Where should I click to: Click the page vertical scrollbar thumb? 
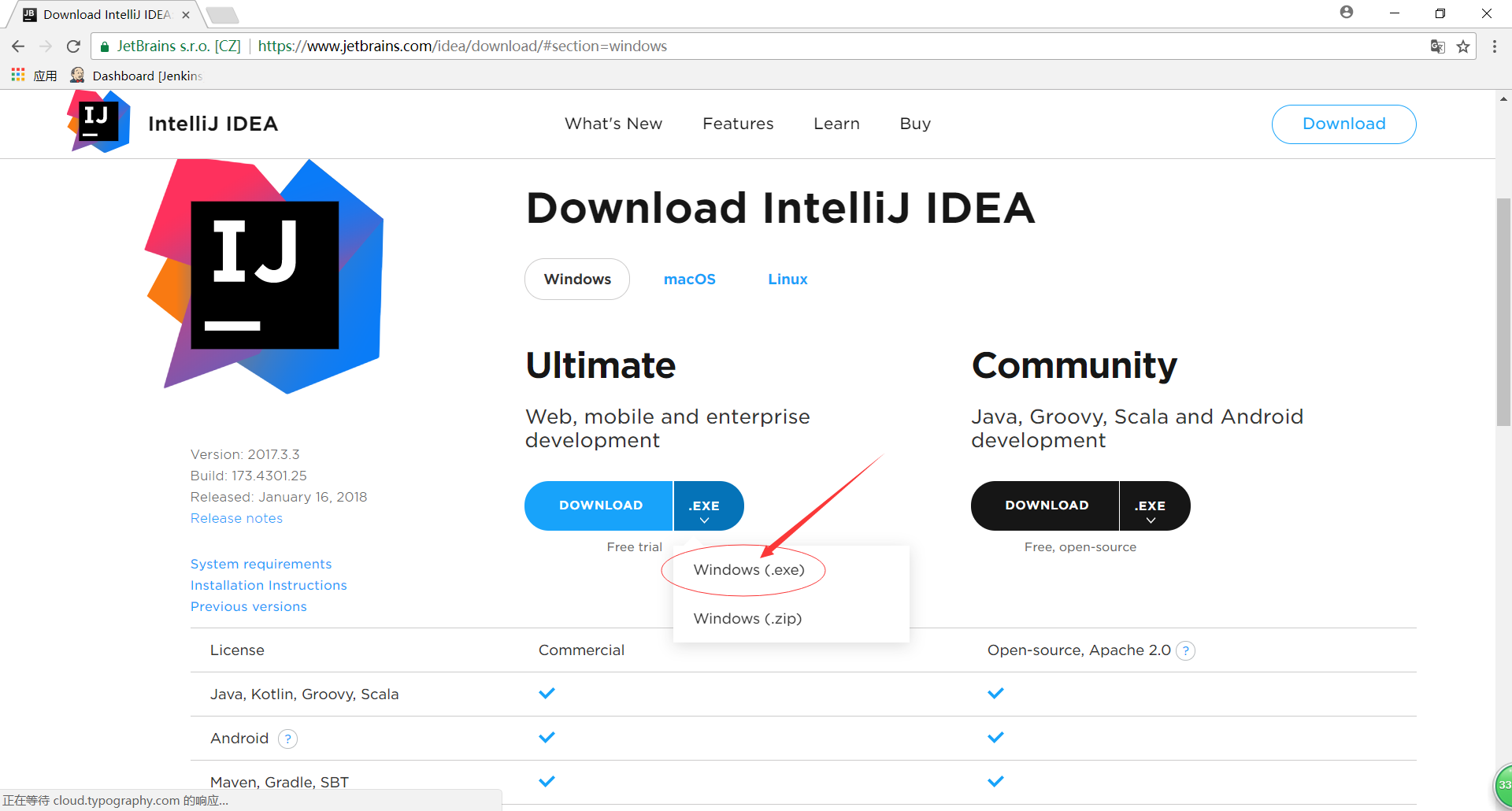point(1503,312)
